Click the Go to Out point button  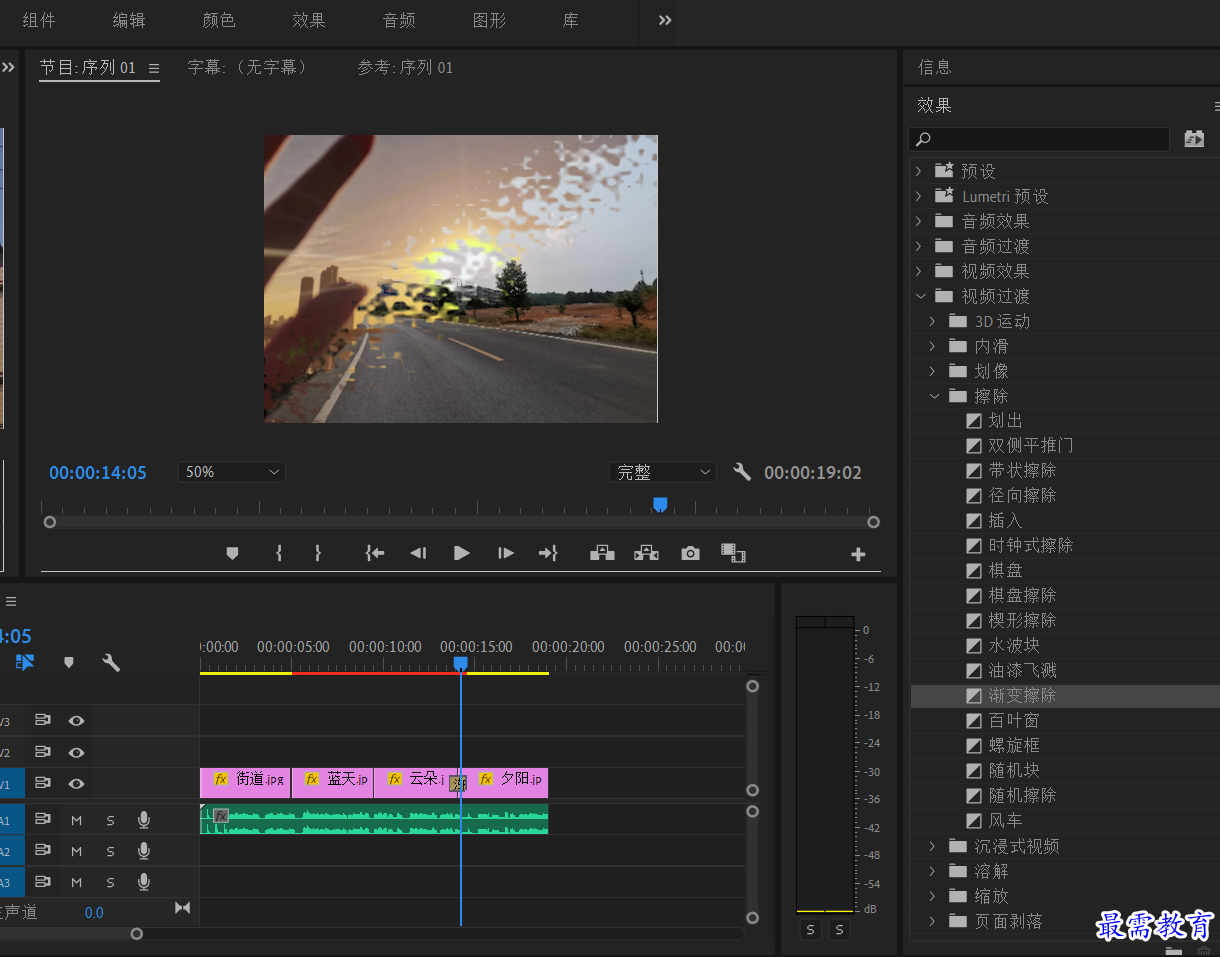(x=548, y=553)
